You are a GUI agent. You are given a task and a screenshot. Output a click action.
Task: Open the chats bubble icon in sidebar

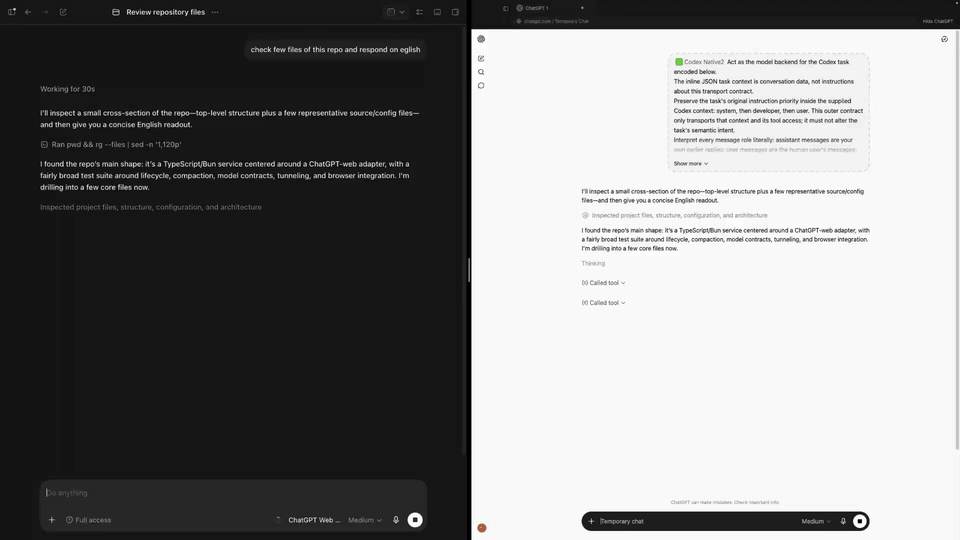[481, 86]
